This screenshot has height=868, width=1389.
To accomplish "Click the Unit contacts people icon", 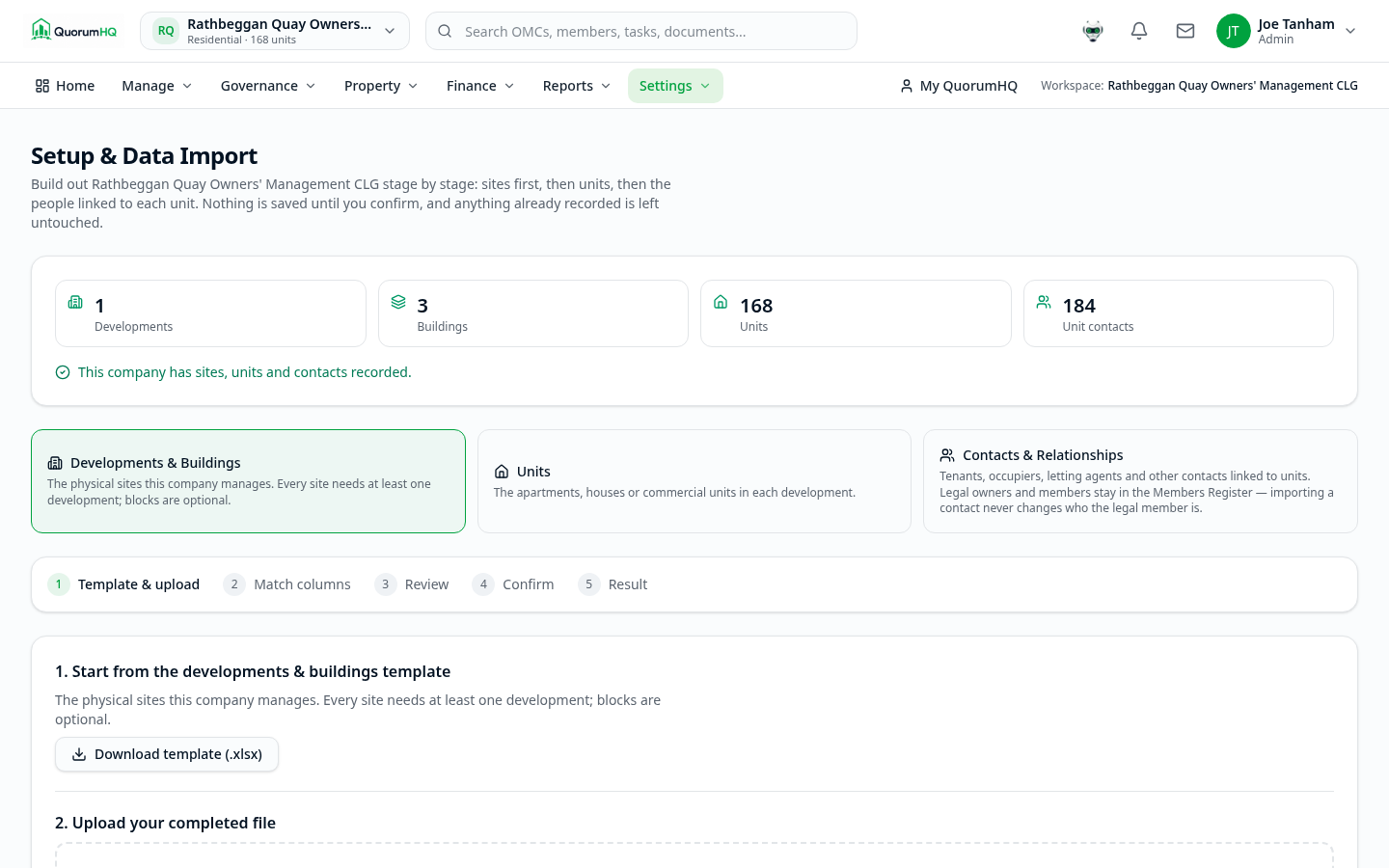I will pos(1044,302).
